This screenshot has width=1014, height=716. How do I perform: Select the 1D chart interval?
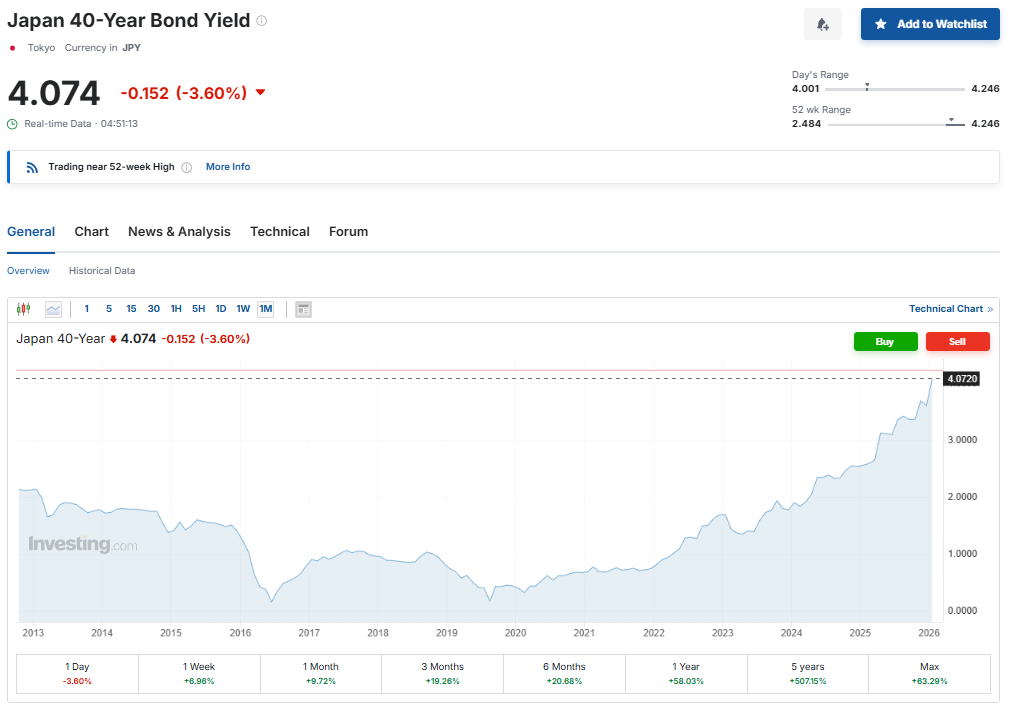[221, 309]
